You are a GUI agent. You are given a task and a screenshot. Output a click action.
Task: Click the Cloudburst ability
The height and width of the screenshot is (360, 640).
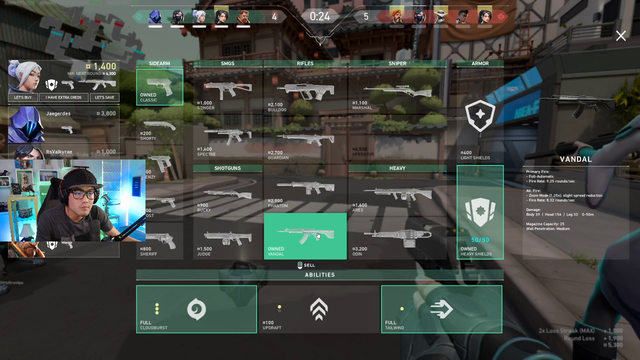(x=196, y=309)
